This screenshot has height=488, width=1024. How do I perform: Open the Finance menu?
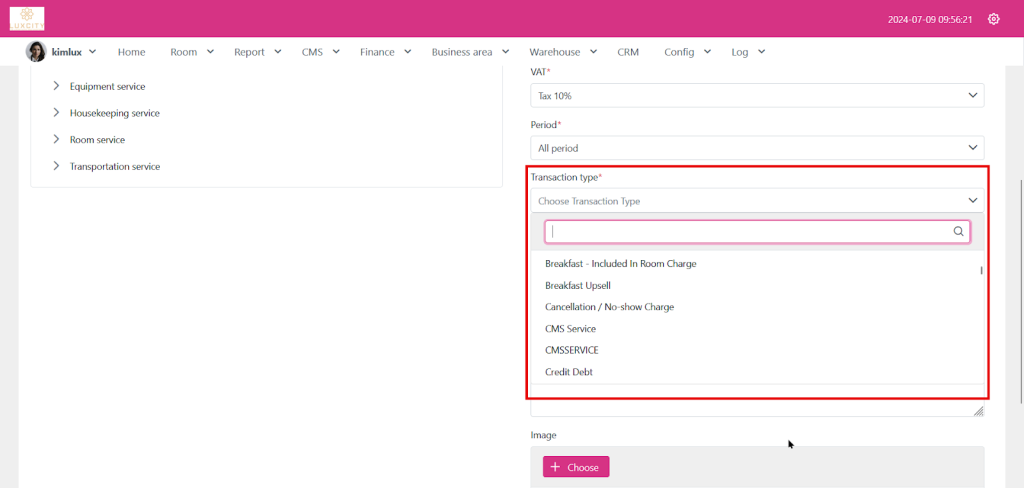[x=385, y=52]
